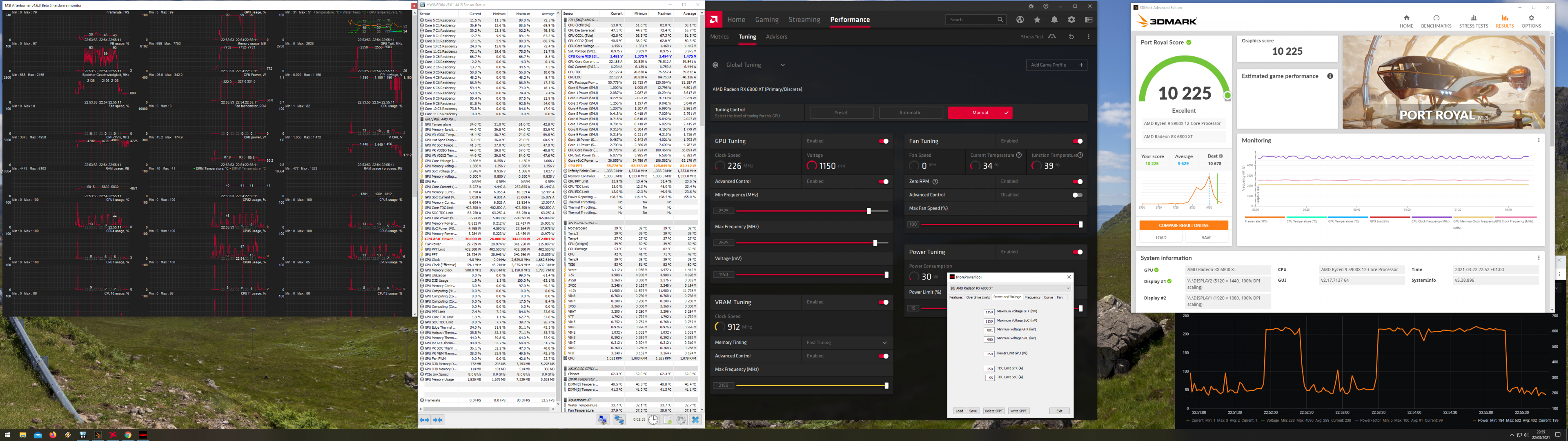This screenshot has width=1568, height=441.
Task: Switch to the Metrics sub-tab
Action: click(x=719, y=37)
